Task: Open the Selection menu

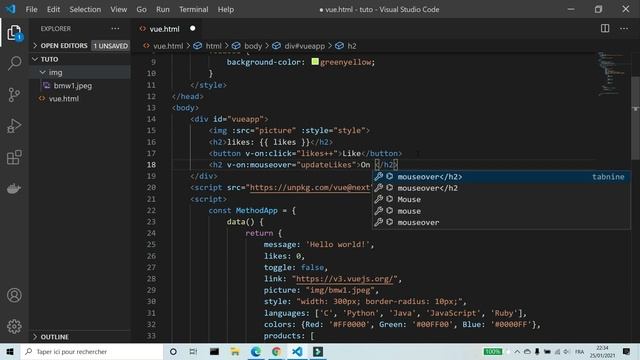Action: tap(85, 9)
